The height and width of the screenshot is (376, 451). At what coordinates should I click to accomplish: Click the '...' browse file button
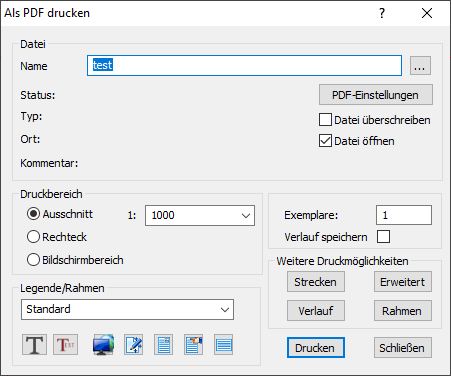(x=420, y=66)
